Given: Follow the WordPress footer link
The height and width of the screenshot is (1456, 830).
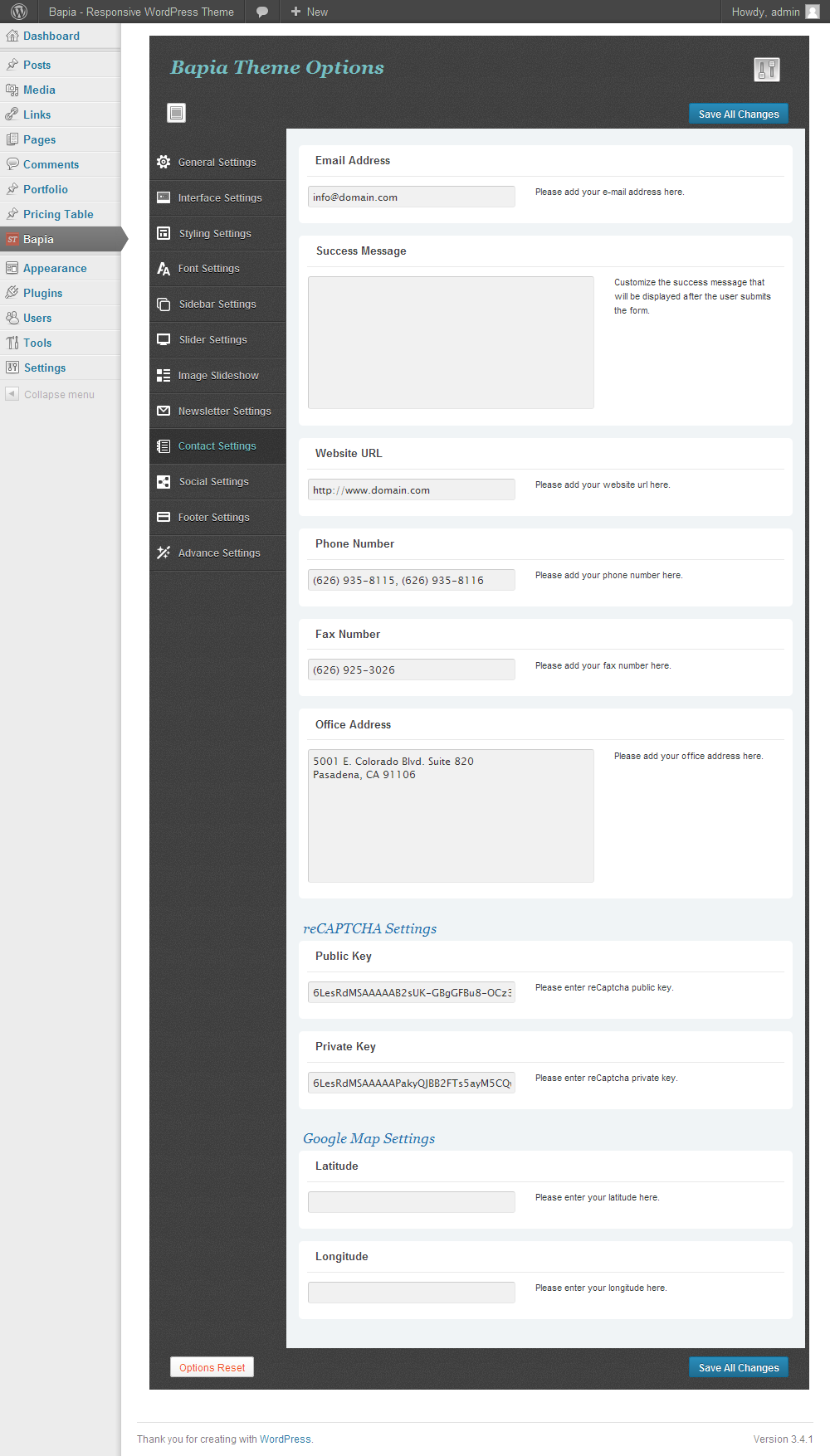Looking at the screenshot, I should click(x=285, y=1439).
